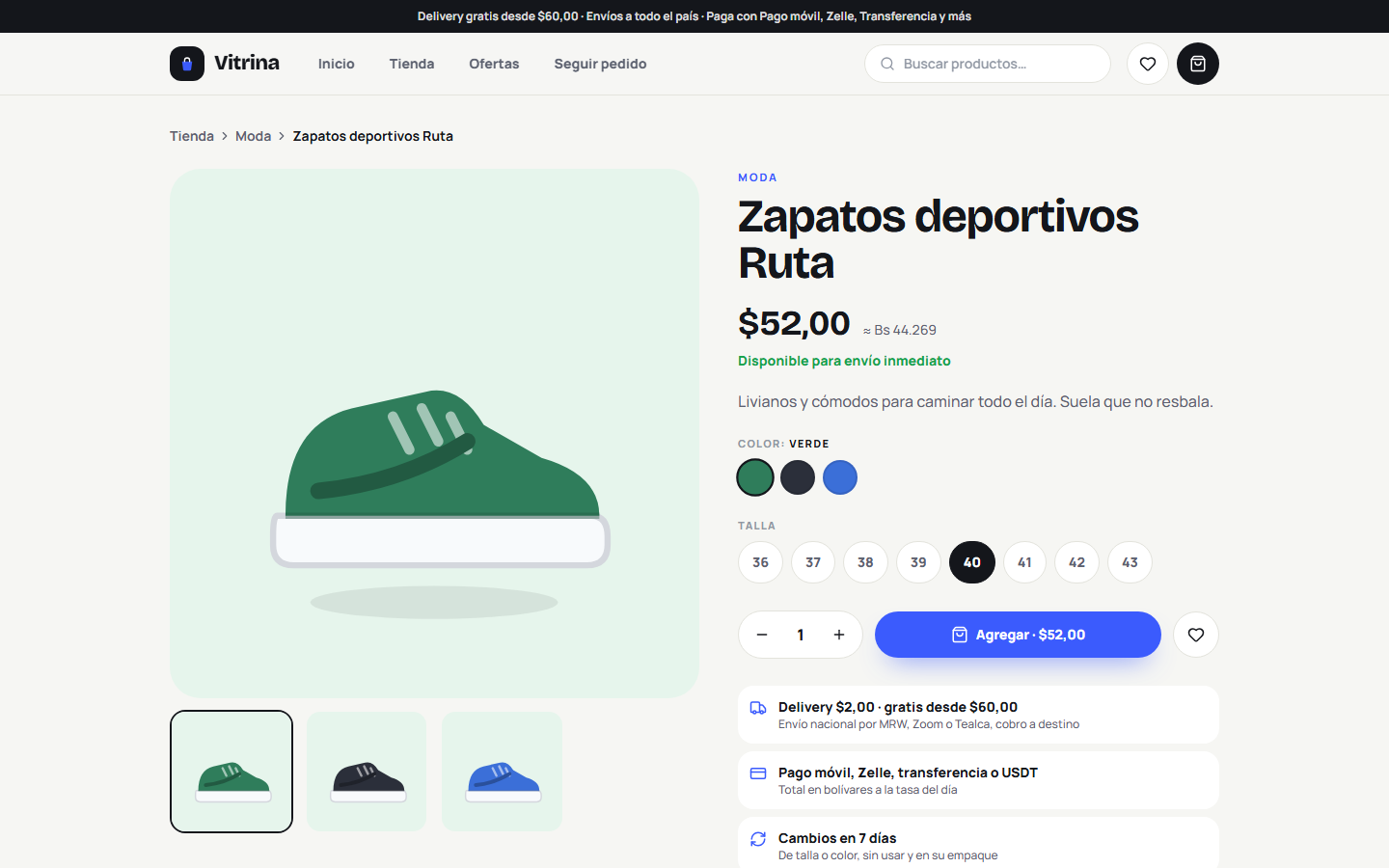Go to Inicio in the navigation
1389x868 pixels.
tap(337, 64)
